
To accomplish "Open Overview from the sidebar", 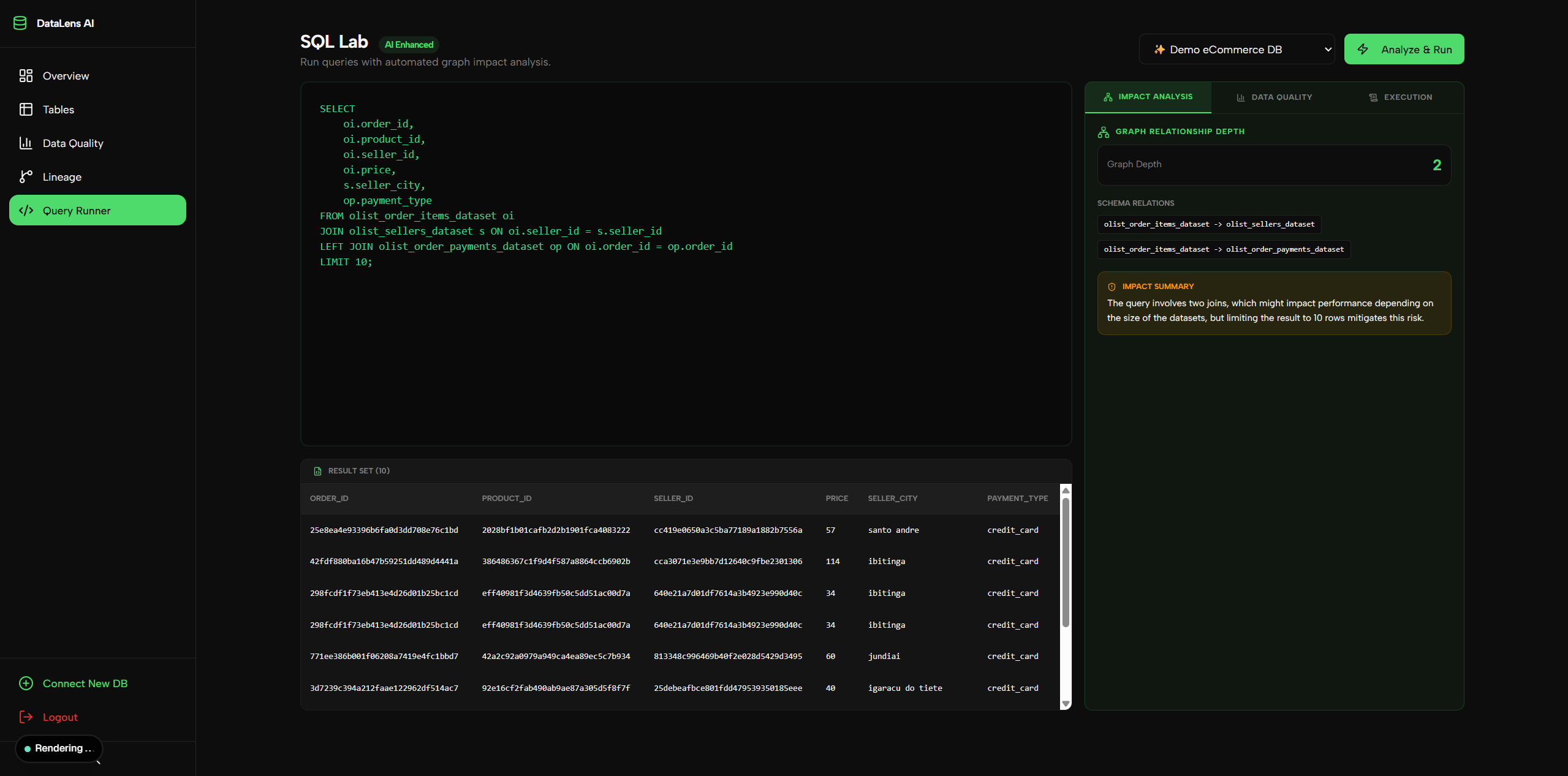I will [25, 75].
